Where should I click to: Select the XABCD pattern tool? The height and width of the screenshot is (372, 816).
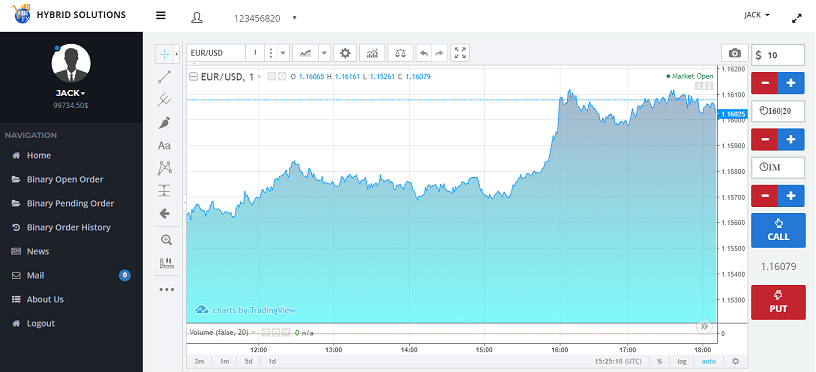(164, 168)
